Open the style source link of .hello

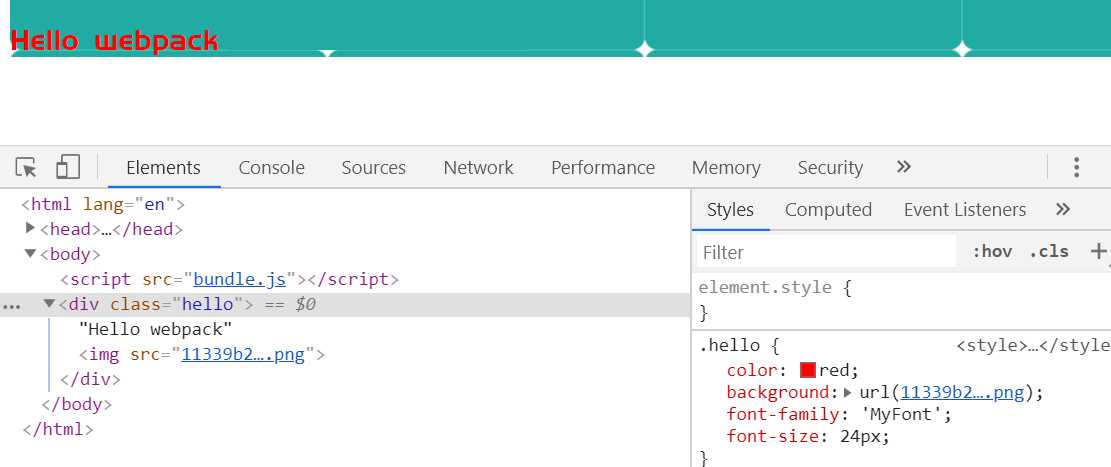point(1033,346)
